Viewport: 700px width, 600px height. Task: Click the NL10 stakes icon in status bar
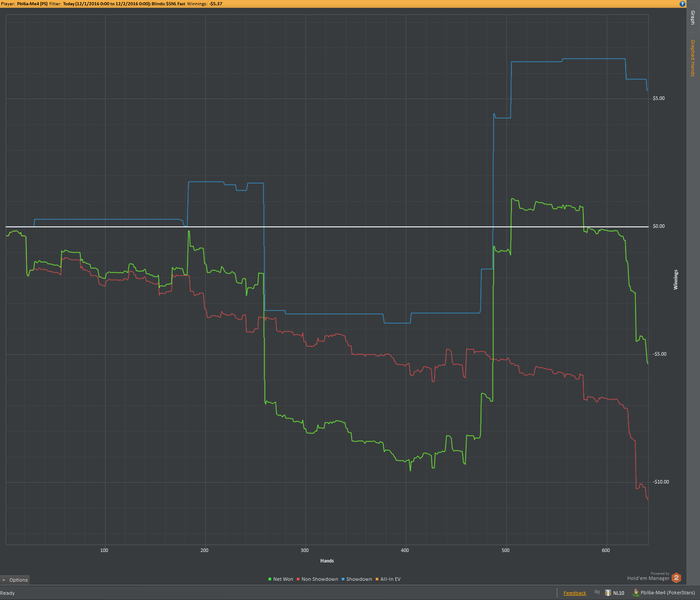pos(608,593)
